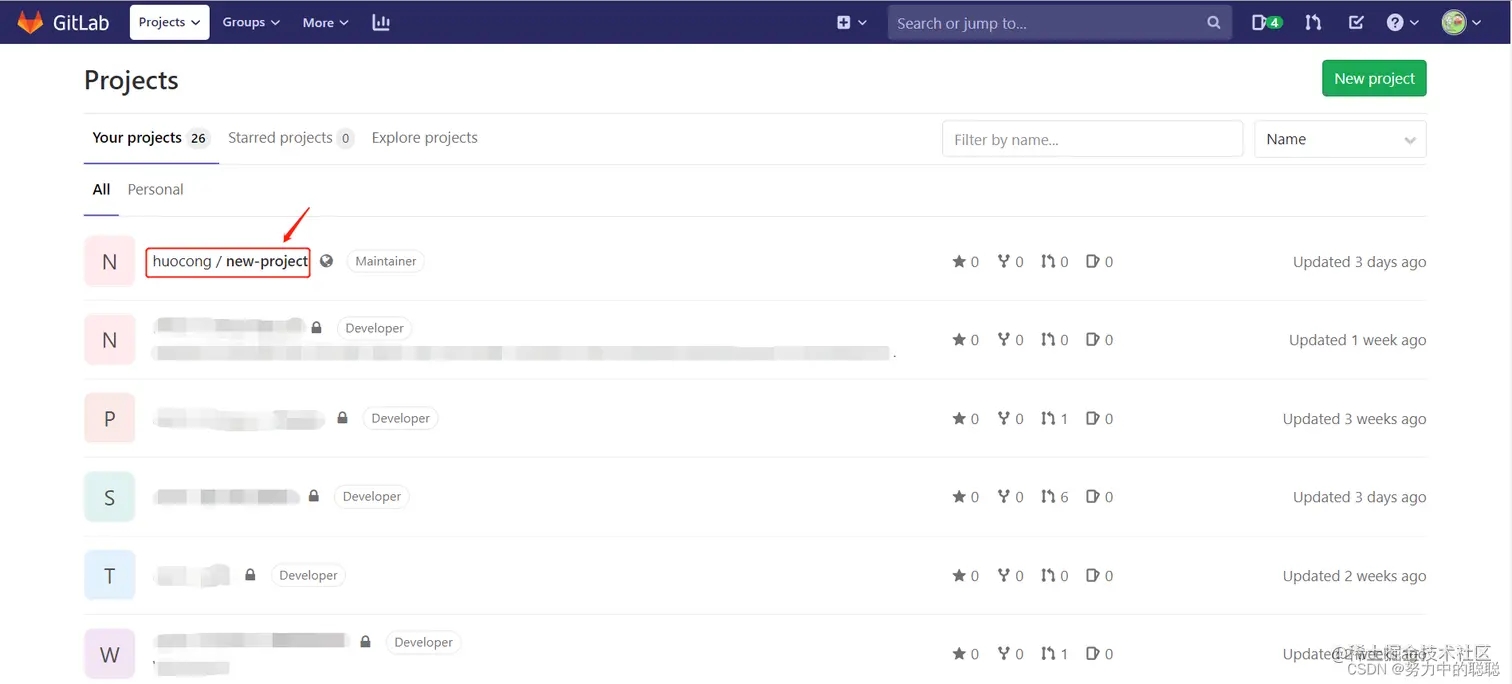Expand the More navigation menu
Viewport: 1512px width, 684px height.
(326, 22)
